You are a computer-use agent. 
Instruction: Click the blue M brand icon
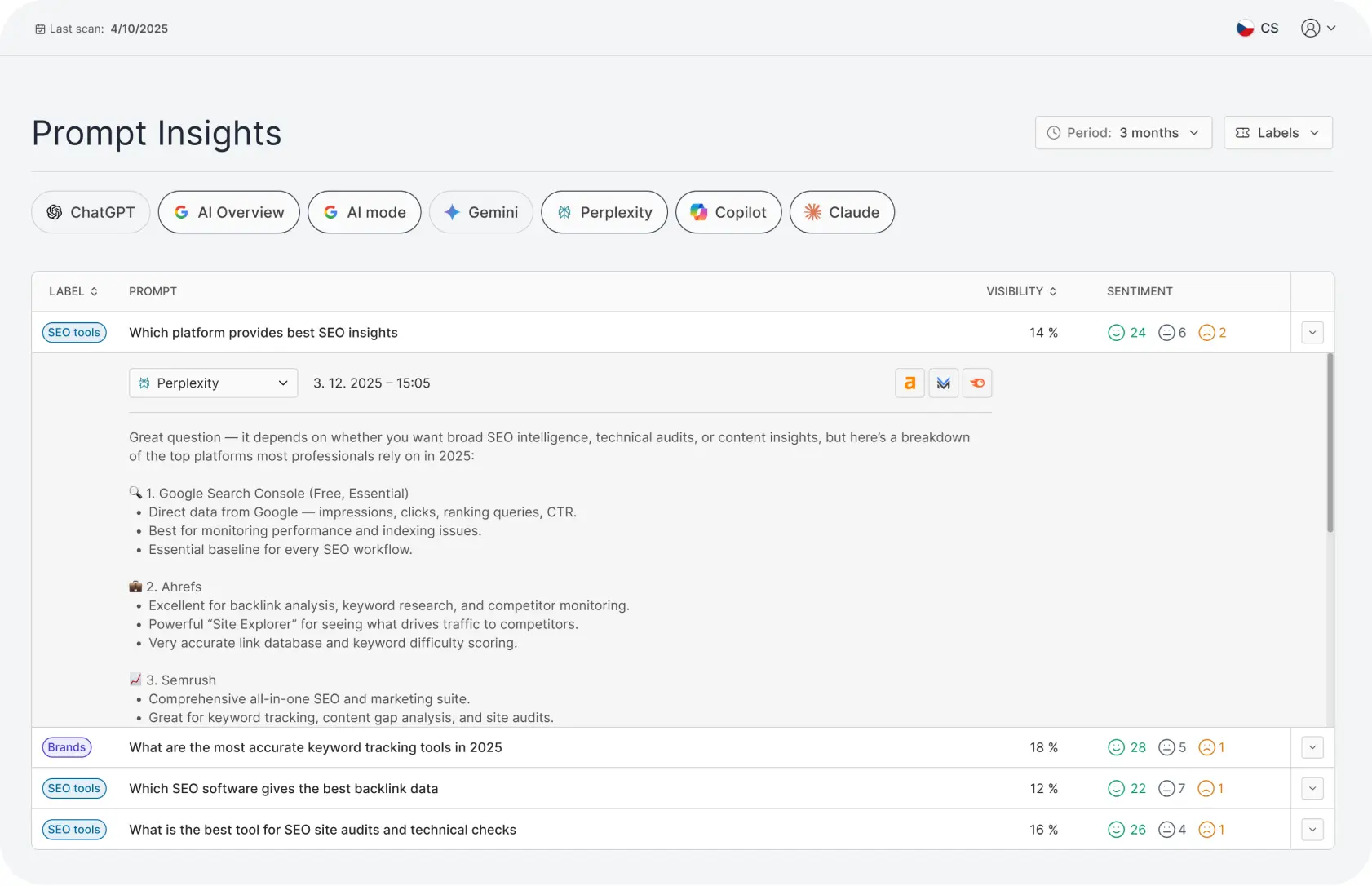point(943,383)
